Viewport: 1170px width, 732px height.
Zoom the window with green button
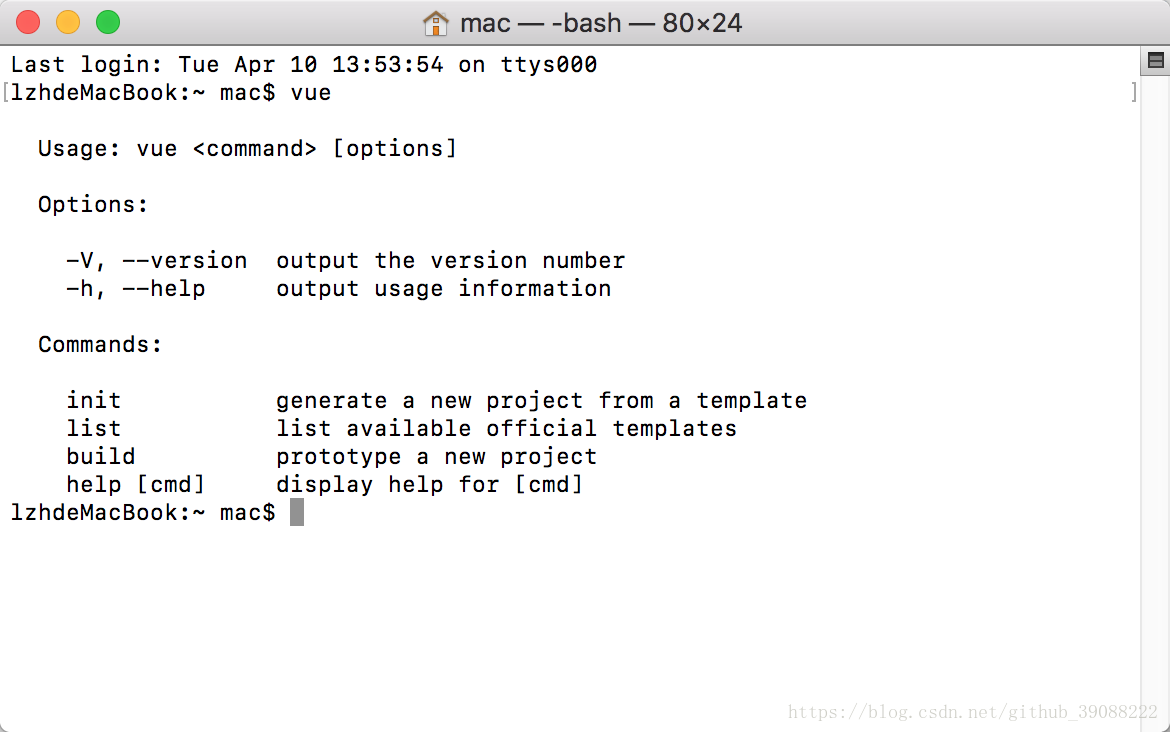click(x=107, y=22)
